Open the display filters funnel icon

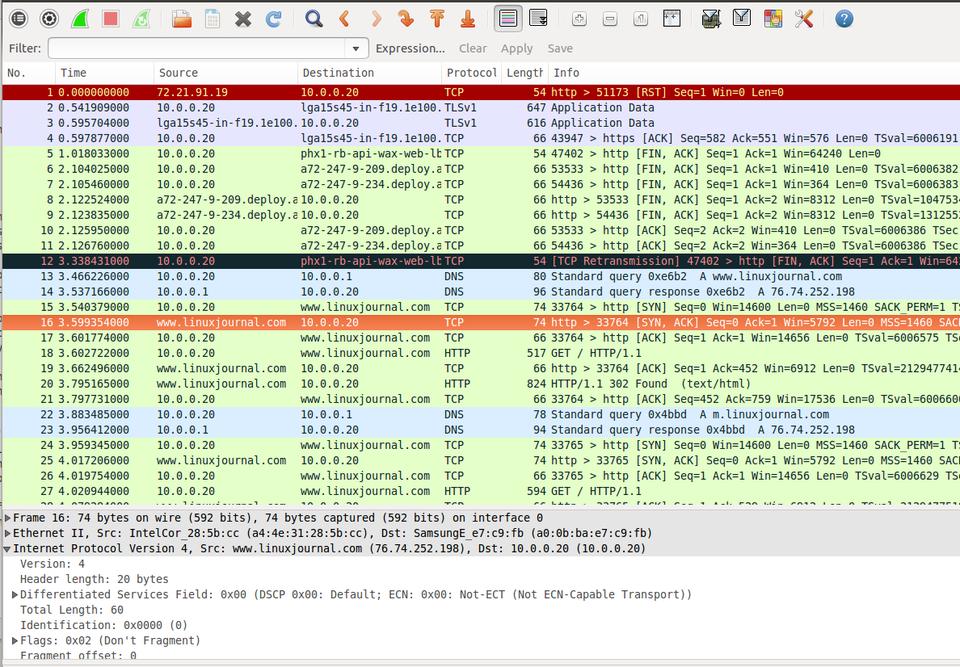coord(741,18)
